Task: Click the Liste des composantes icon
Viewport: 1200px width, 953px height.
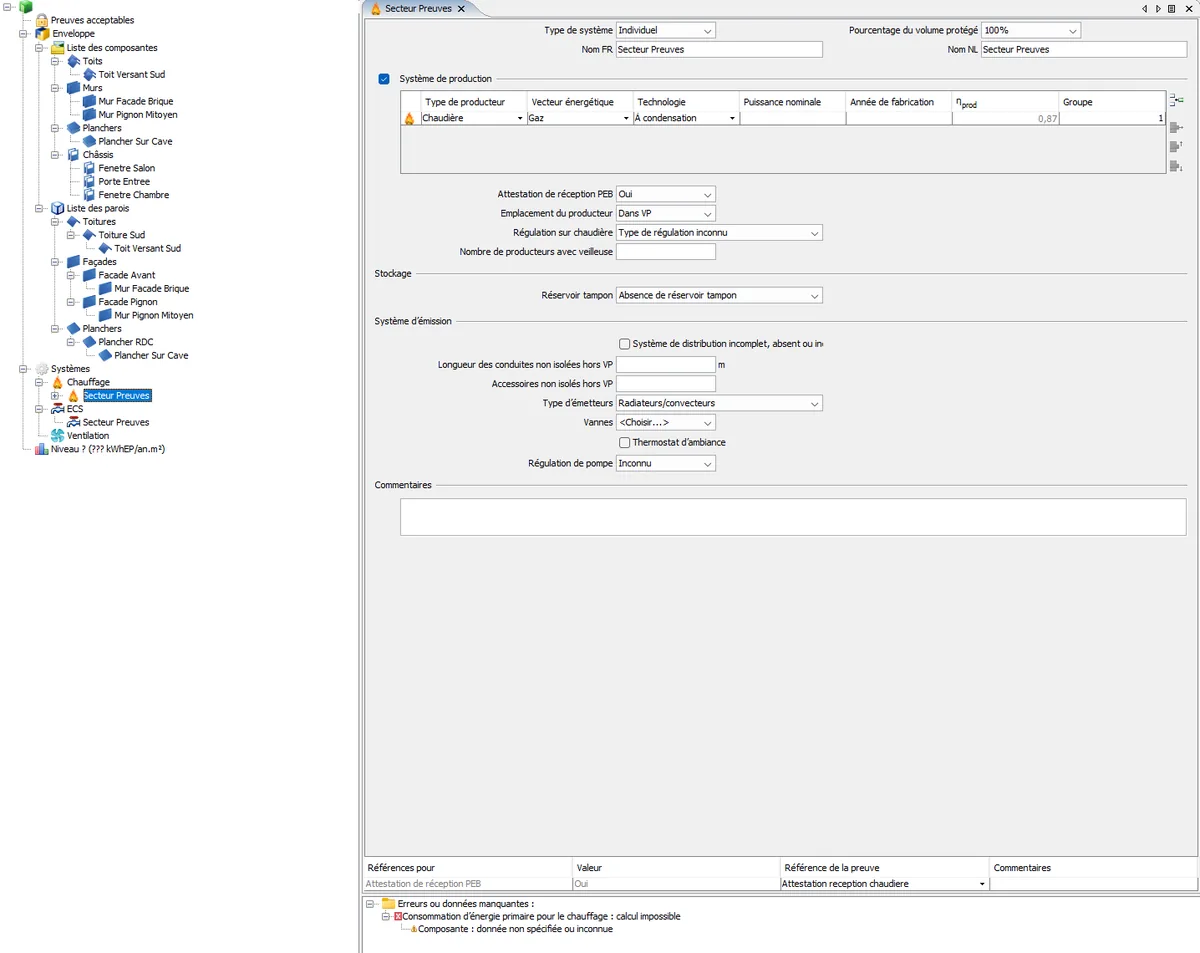Action: click(x=58, y=47)
